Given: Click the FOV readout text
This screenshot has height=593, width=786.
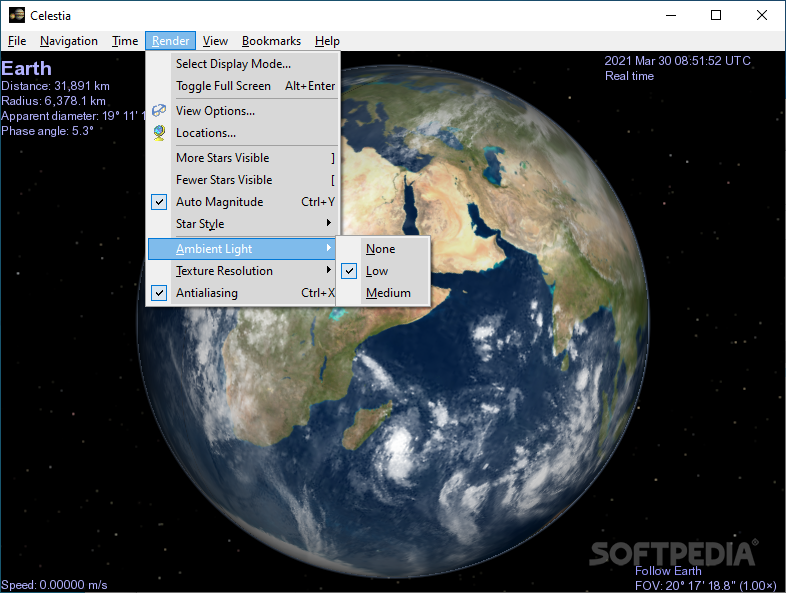Looking at the screenshot, I should coord(705,585).
